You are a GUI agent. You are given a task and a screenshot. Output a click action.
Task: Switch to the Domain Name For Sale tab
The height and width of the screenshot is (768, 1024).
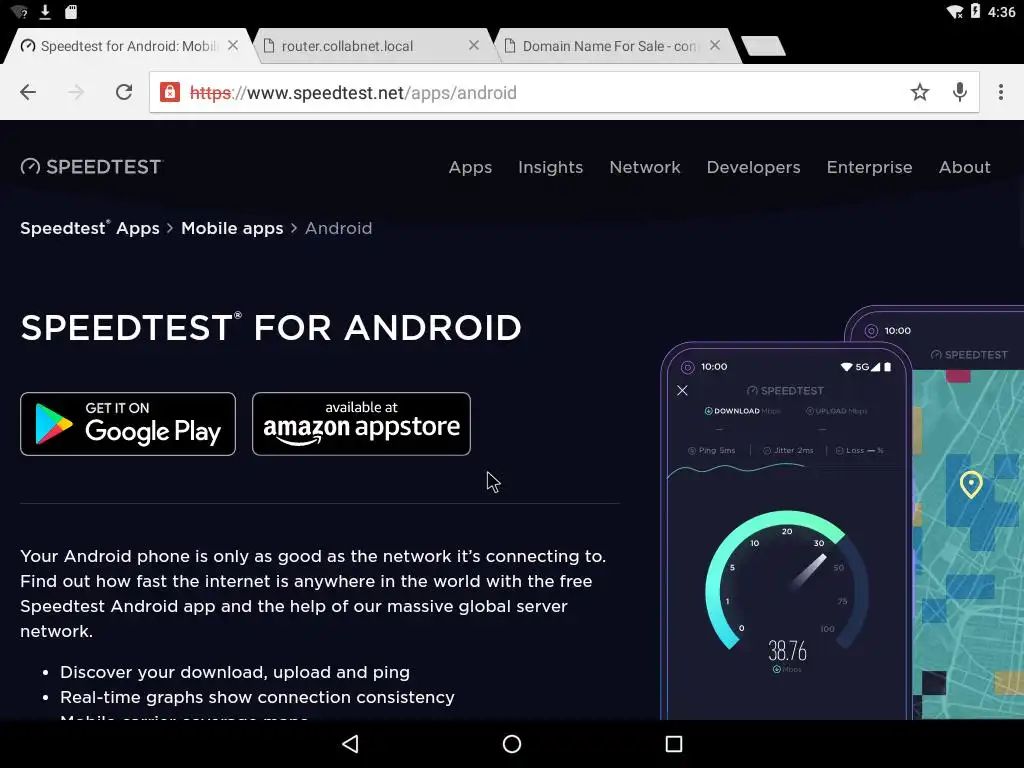(x=609, y=46)
